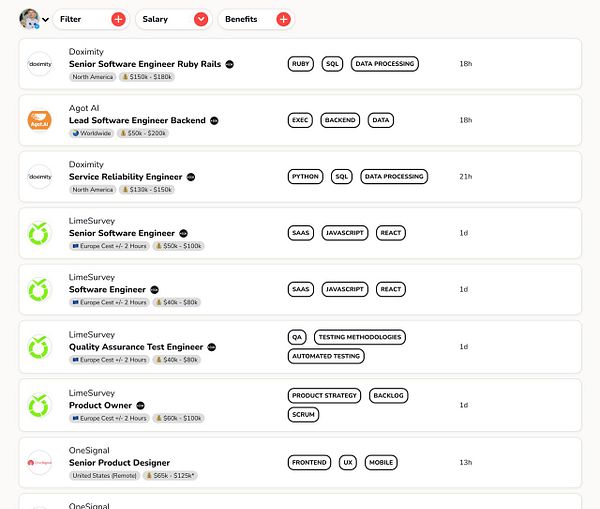
Task: Select the RUBY skill tag
Action: tap(300, 64)
